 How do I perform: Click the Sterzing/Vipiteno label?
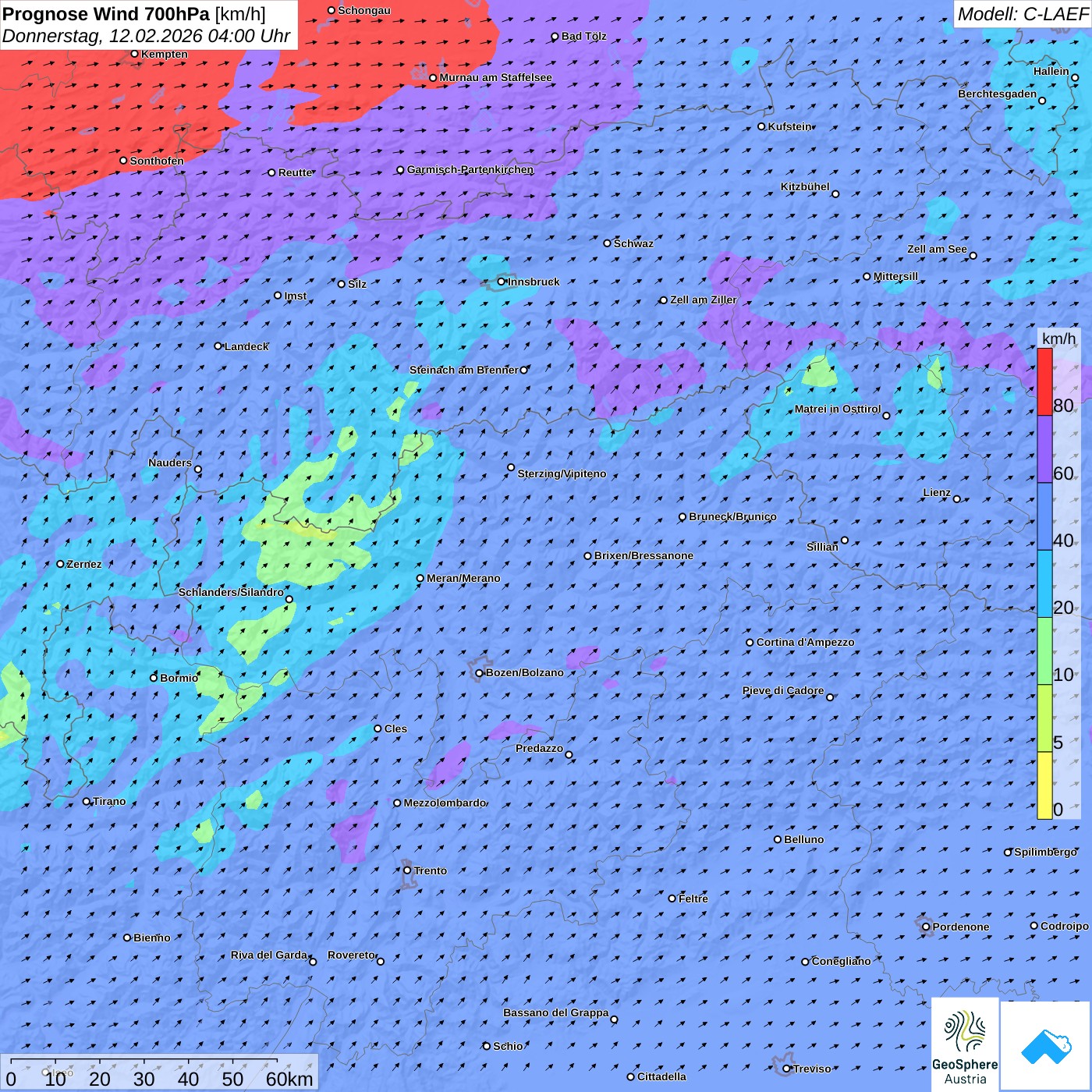click(x=562, y=473)
